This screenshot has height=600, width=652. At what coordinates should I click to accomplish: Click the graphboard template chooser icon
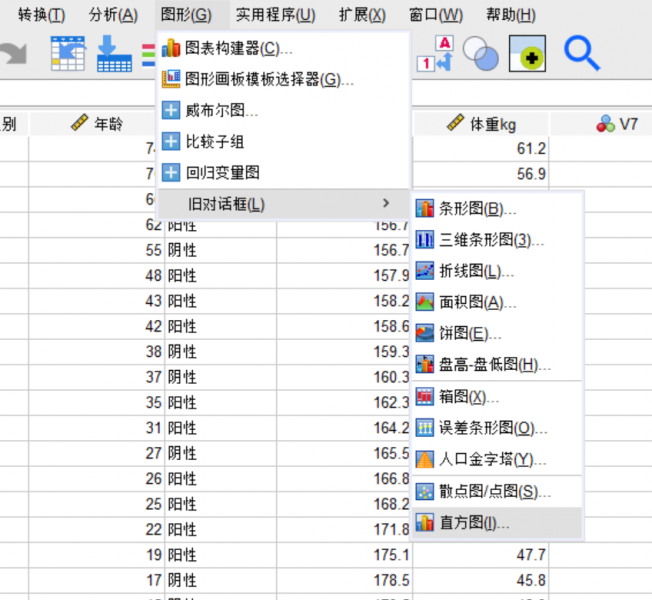171,79
